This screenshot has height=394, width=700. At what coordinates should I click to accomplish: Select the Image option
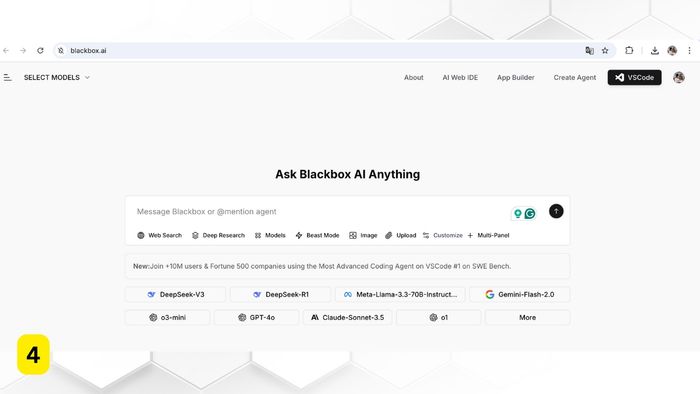tap(363, 235)
